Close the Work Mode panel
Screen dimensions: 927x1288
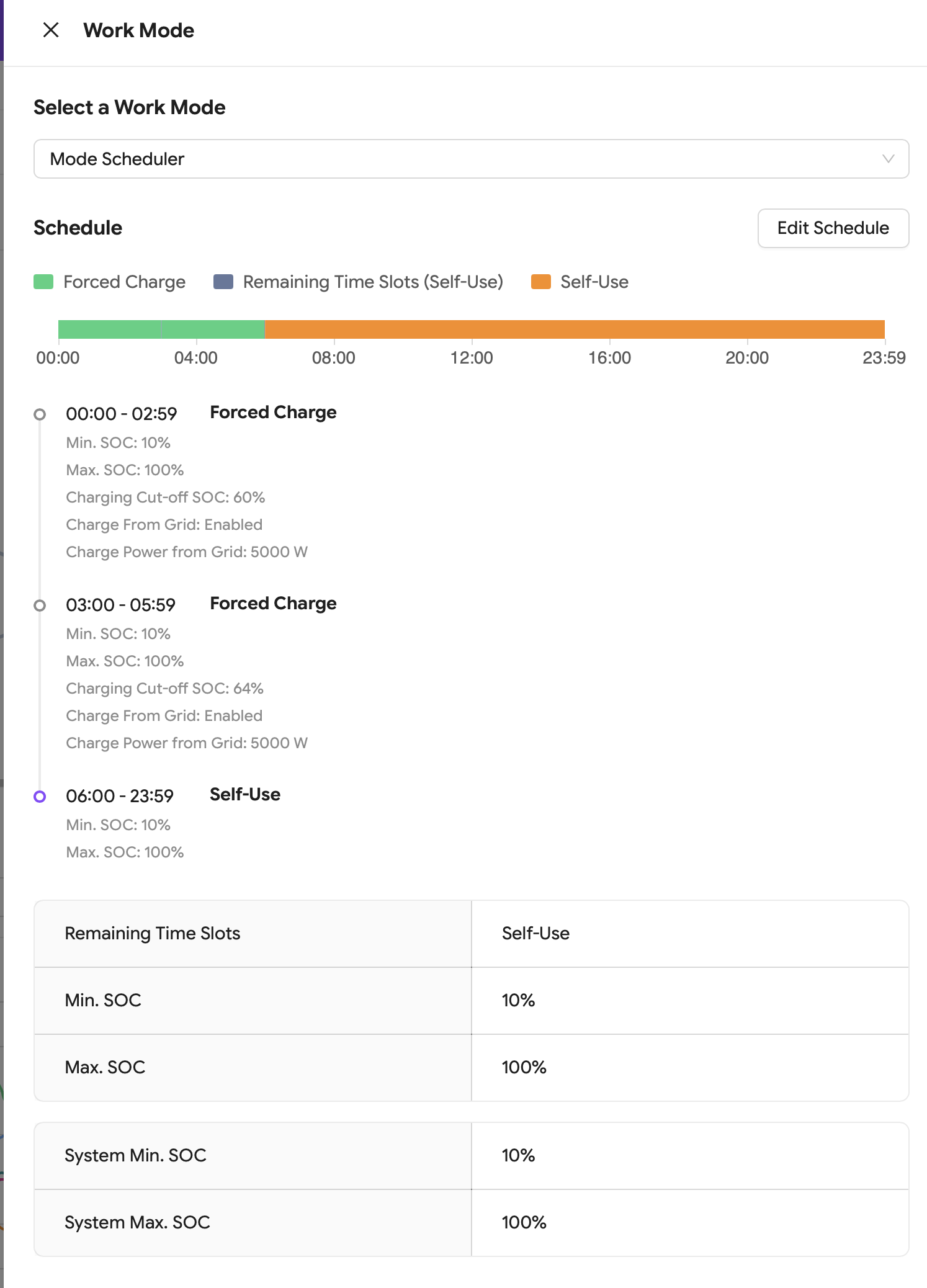click(51, 30)
